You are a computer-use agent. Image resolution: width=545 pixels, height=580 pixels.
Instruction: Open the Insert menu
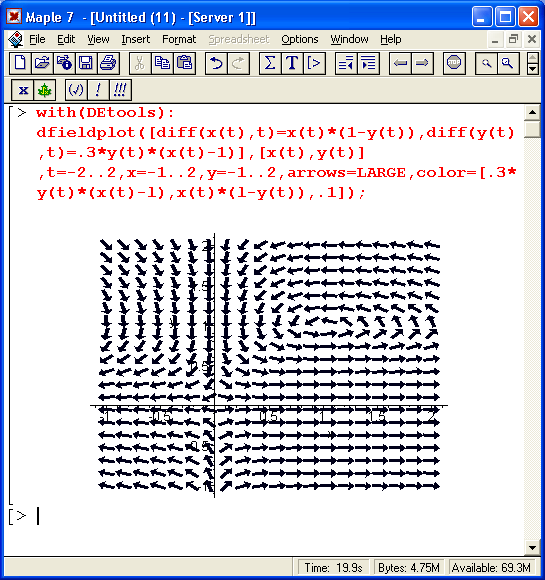point(135,39)
